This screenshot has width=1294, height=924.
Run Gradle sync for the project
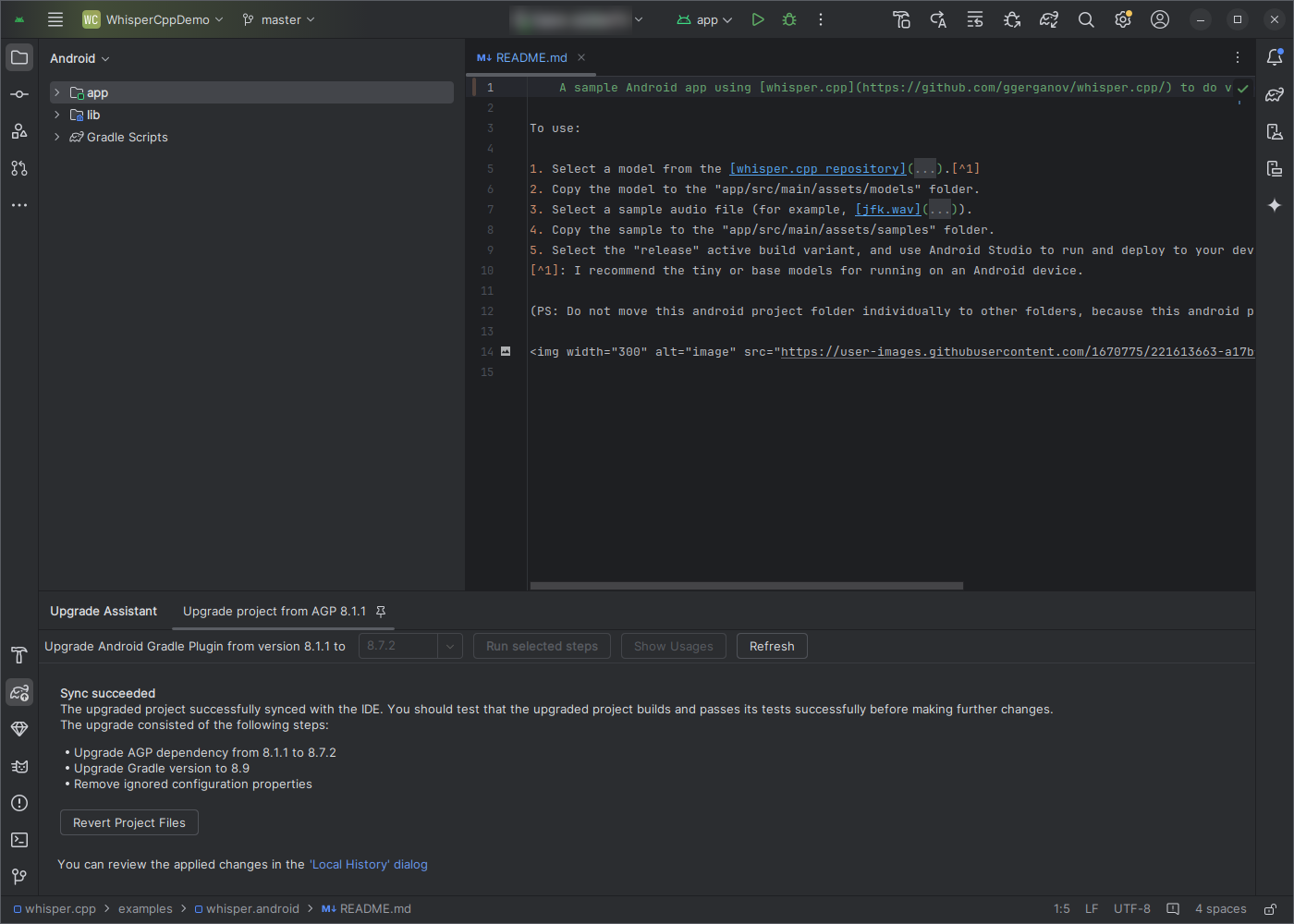[x=1048, y=18]
